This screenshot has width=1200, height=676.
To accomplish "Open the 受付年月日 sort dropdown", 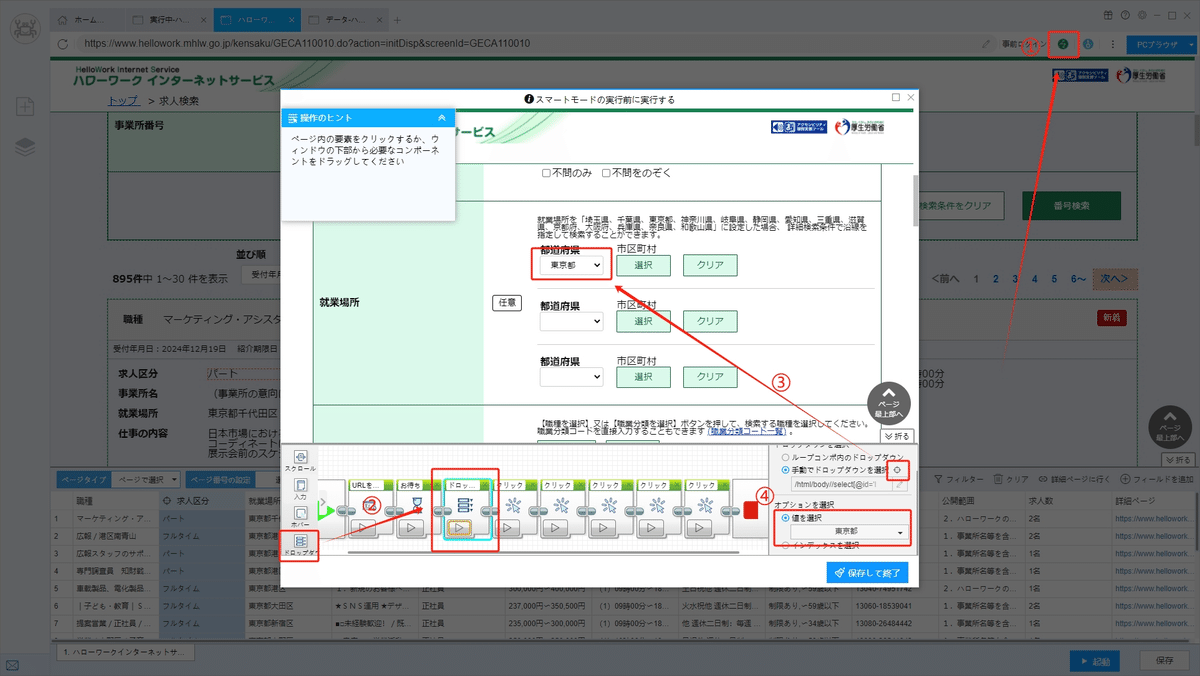I will pos(264,274).
